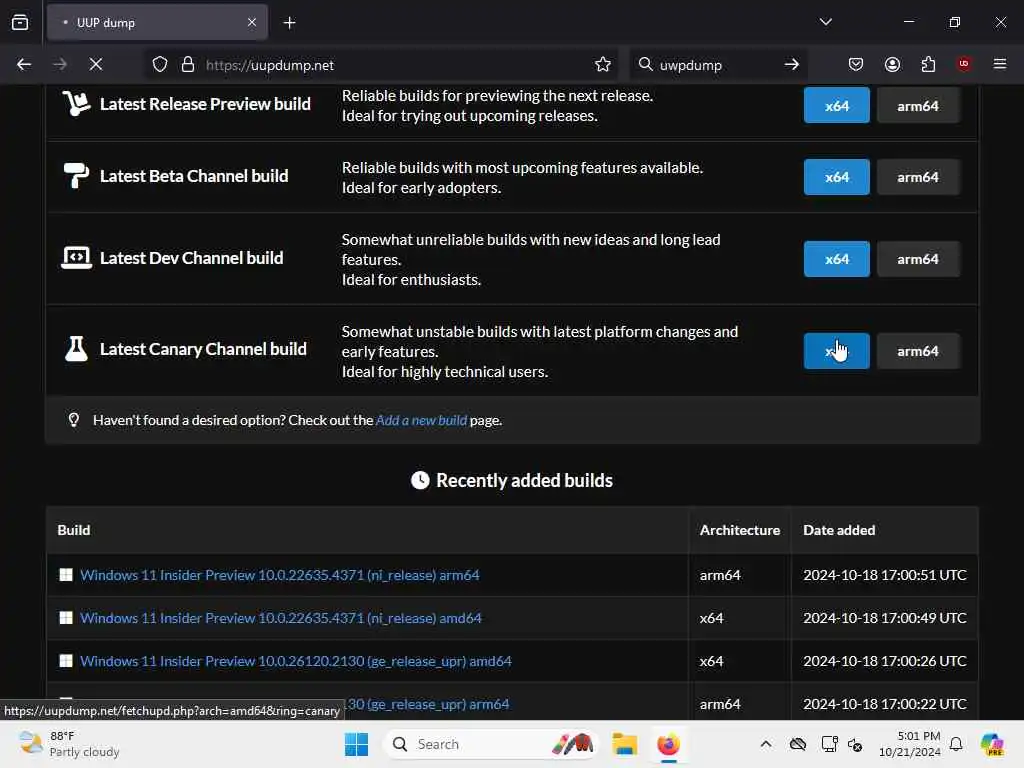This screenshot has width=1024, height=768.
Task: Open the display/network tray icon
Action: pos(829,744)
